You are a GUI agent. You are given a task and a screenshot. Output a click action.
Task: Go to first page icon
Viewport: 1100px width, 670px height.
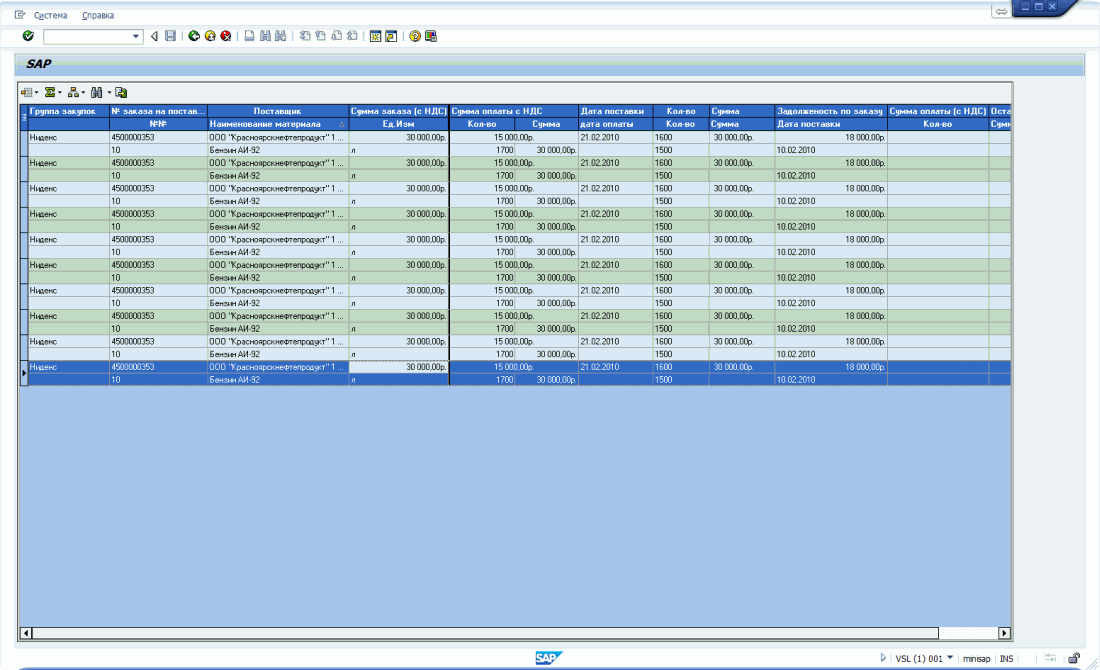point(304,36)
